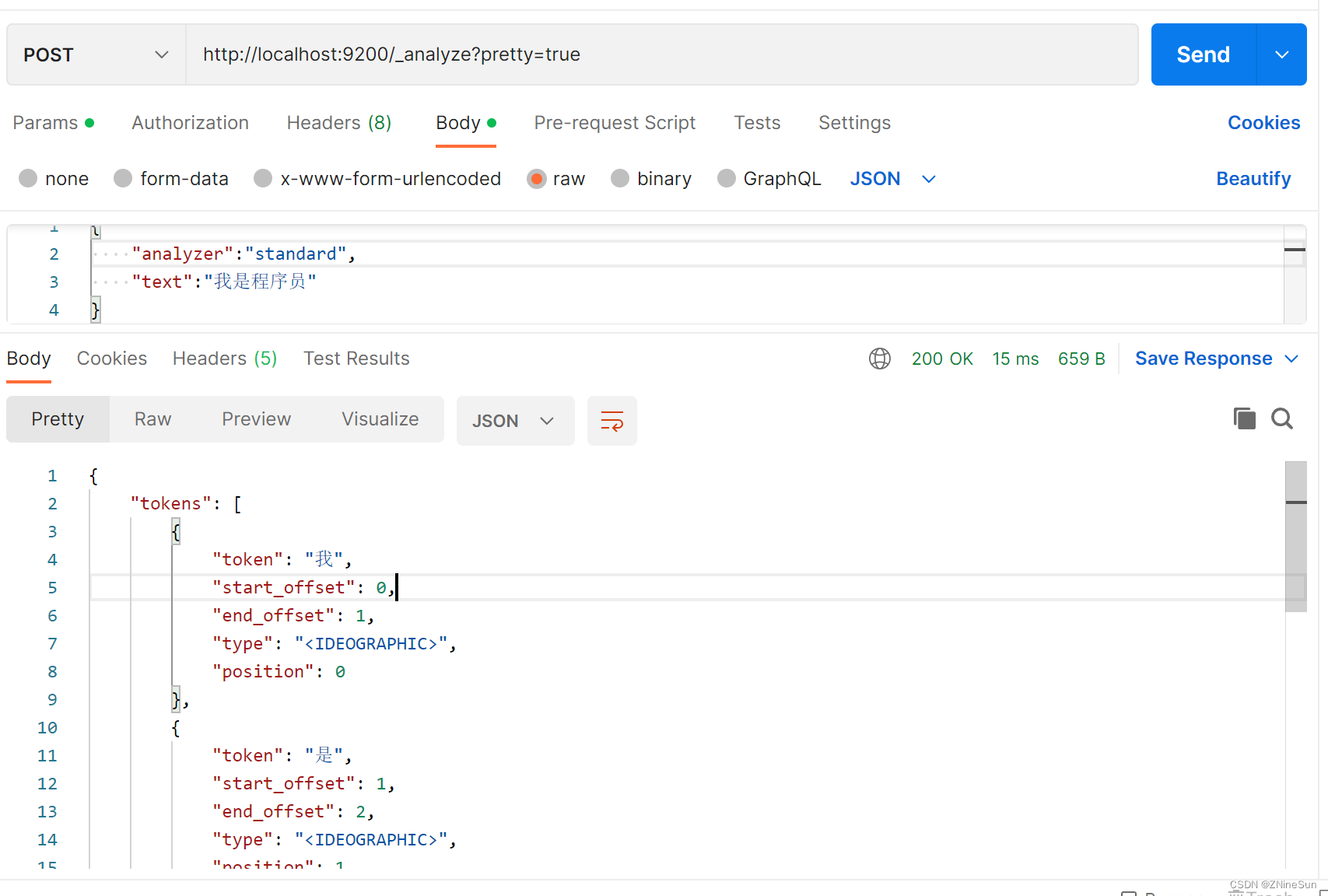Select the response Body tab
The image size is (1328, 896).
(x=29, y=359)
